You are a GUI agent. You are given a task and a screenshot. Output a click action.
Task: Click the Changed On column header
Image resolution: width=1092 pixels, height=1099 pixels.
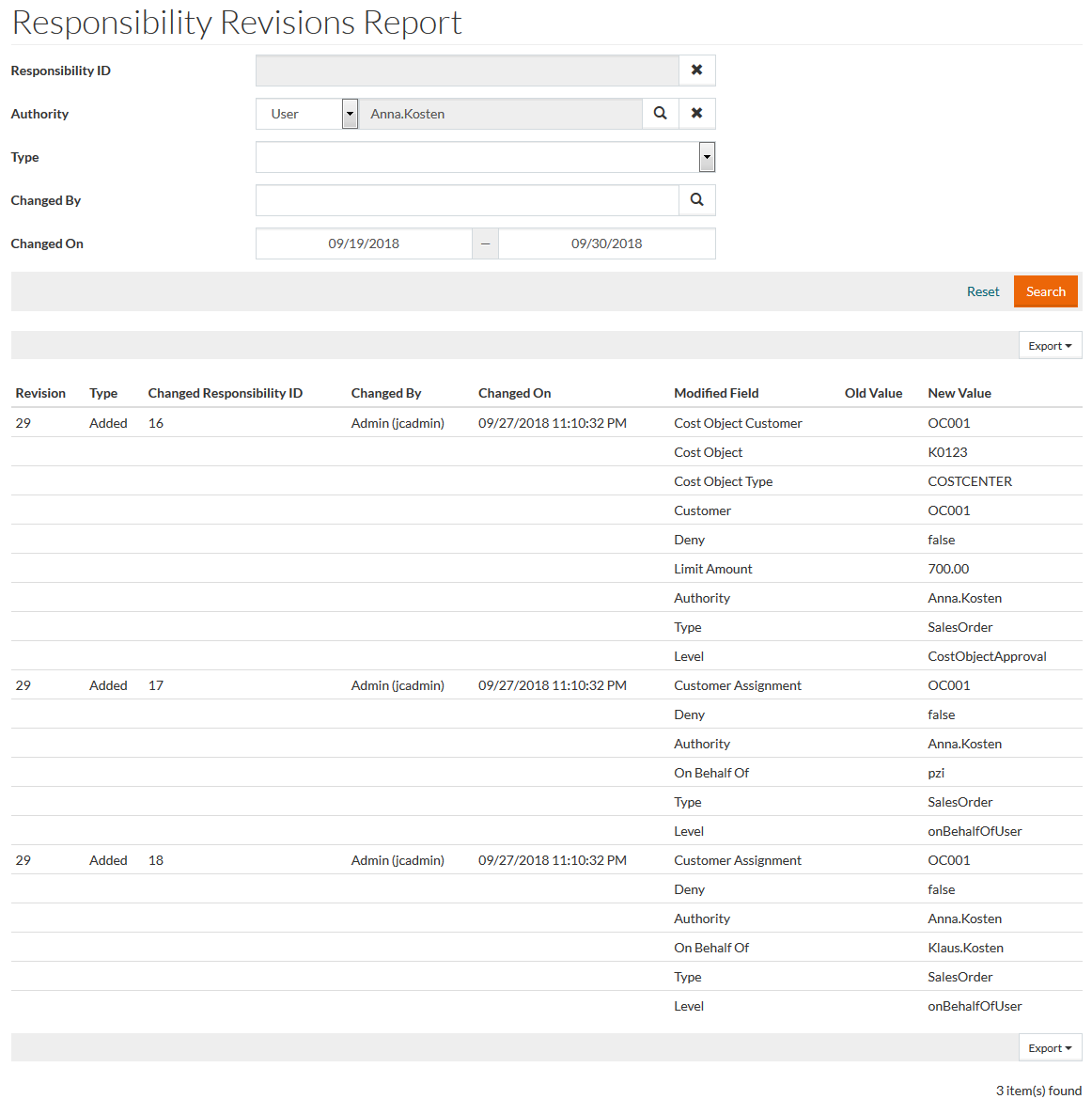click(x=514, y=393)
